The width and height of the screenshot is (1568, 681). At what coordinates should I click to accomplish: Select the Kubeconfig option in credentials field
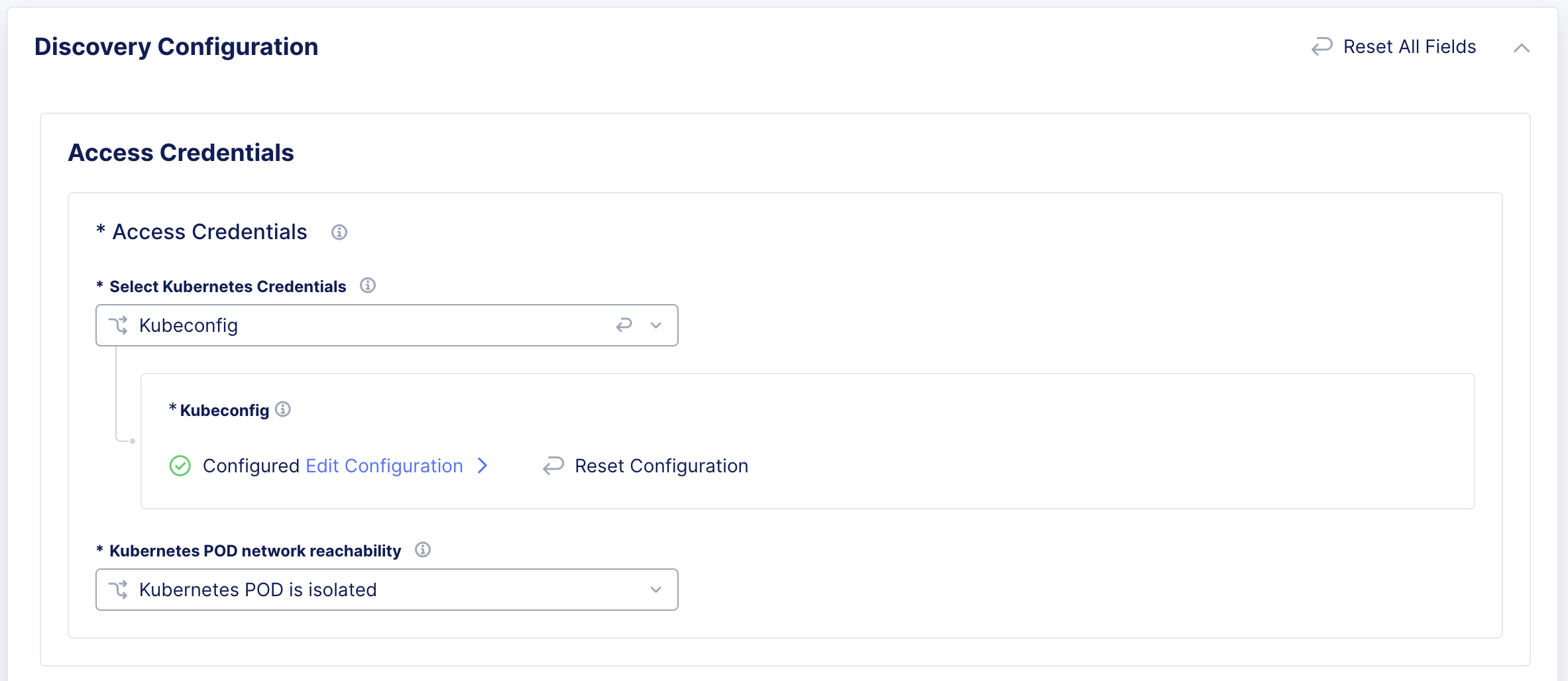(x=188, y=325)
